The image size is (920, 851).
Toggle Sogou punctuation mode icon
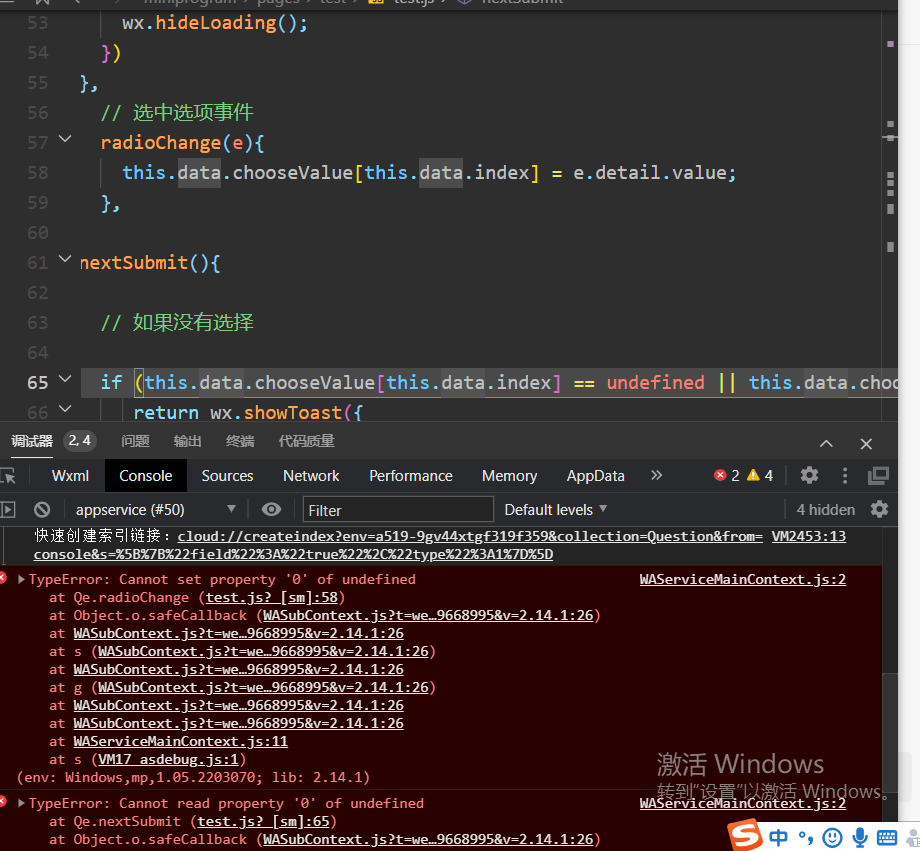click(x=806, y=838)
